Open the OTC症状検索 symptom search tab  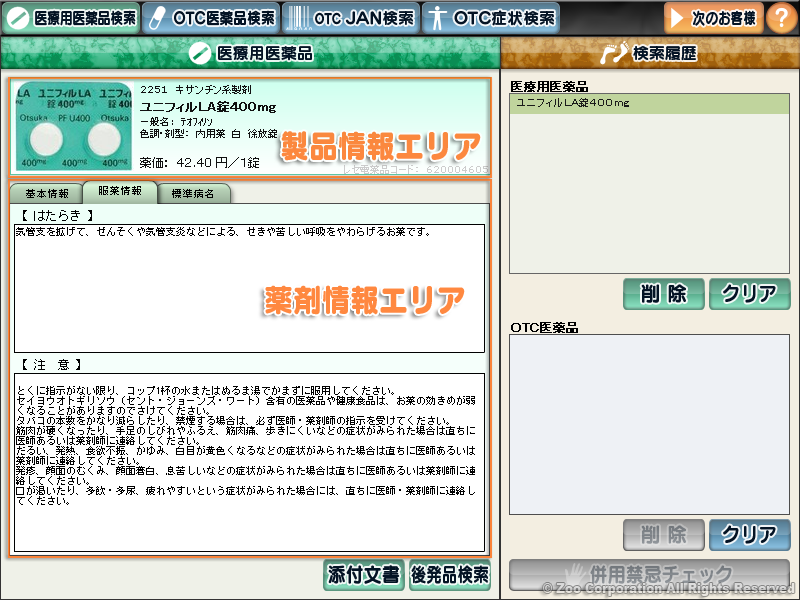coord(491,18)
